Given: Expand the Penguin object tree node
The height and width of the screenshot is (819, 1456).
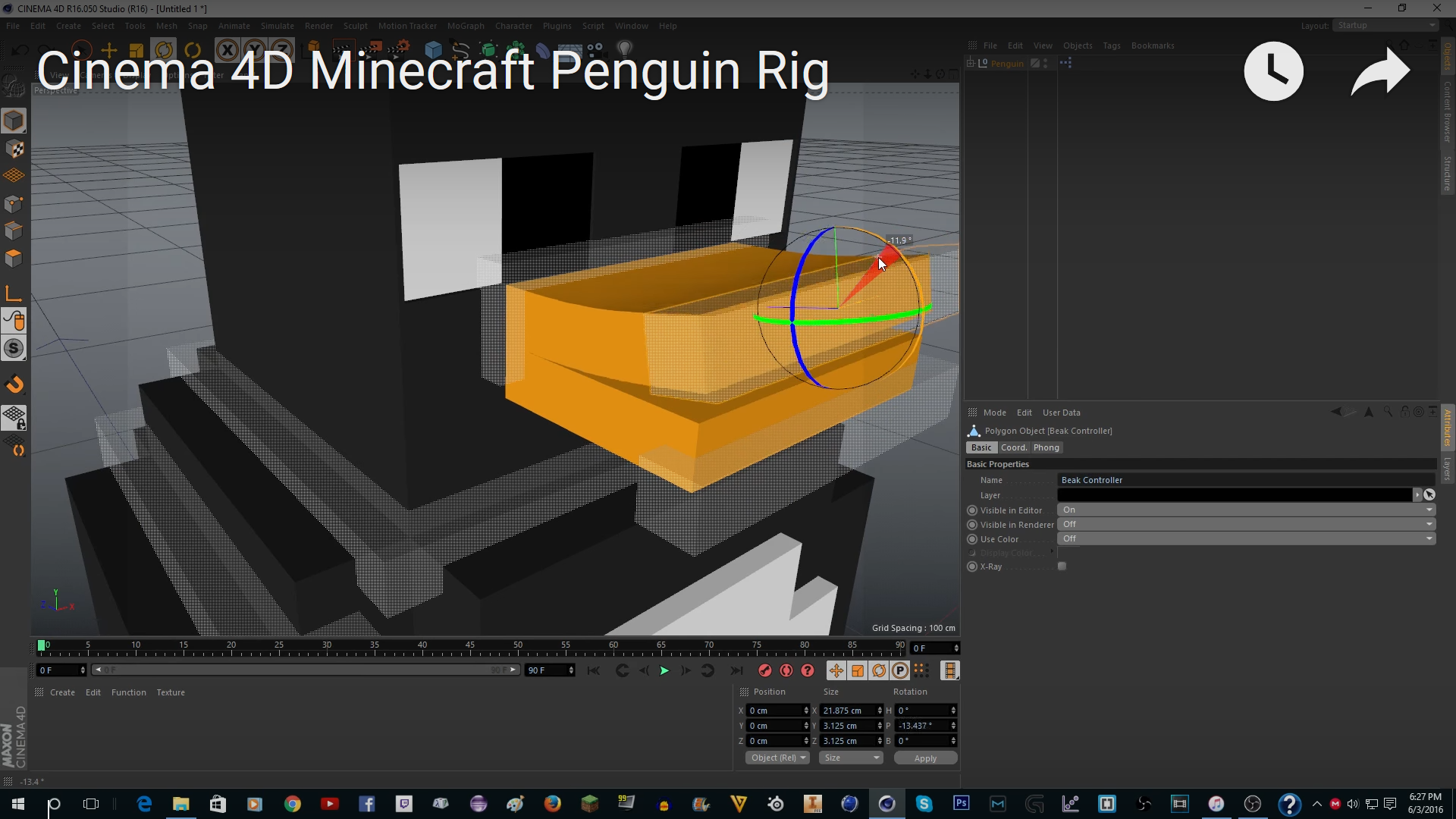Looking at the screenshot, I should click(971, 63).
